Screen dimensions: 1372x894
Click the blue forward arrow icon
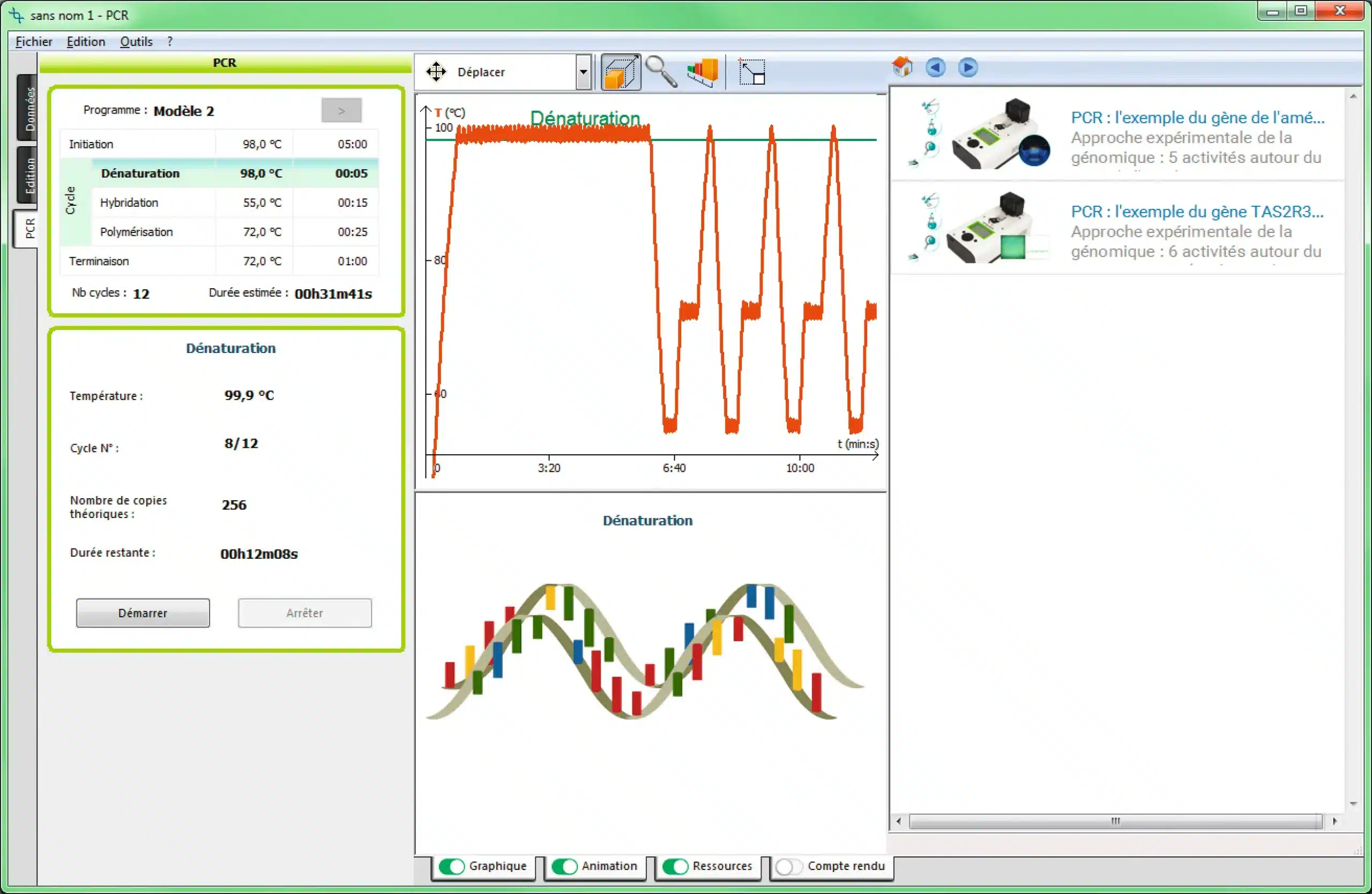[x=968, y=67]
